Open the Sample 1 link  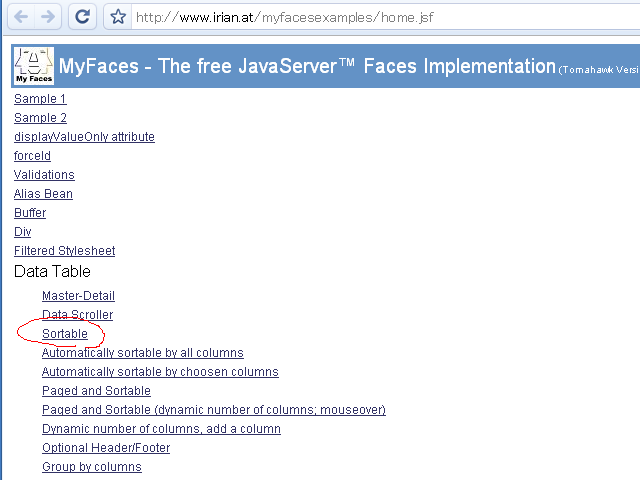[x=40, y=99]
